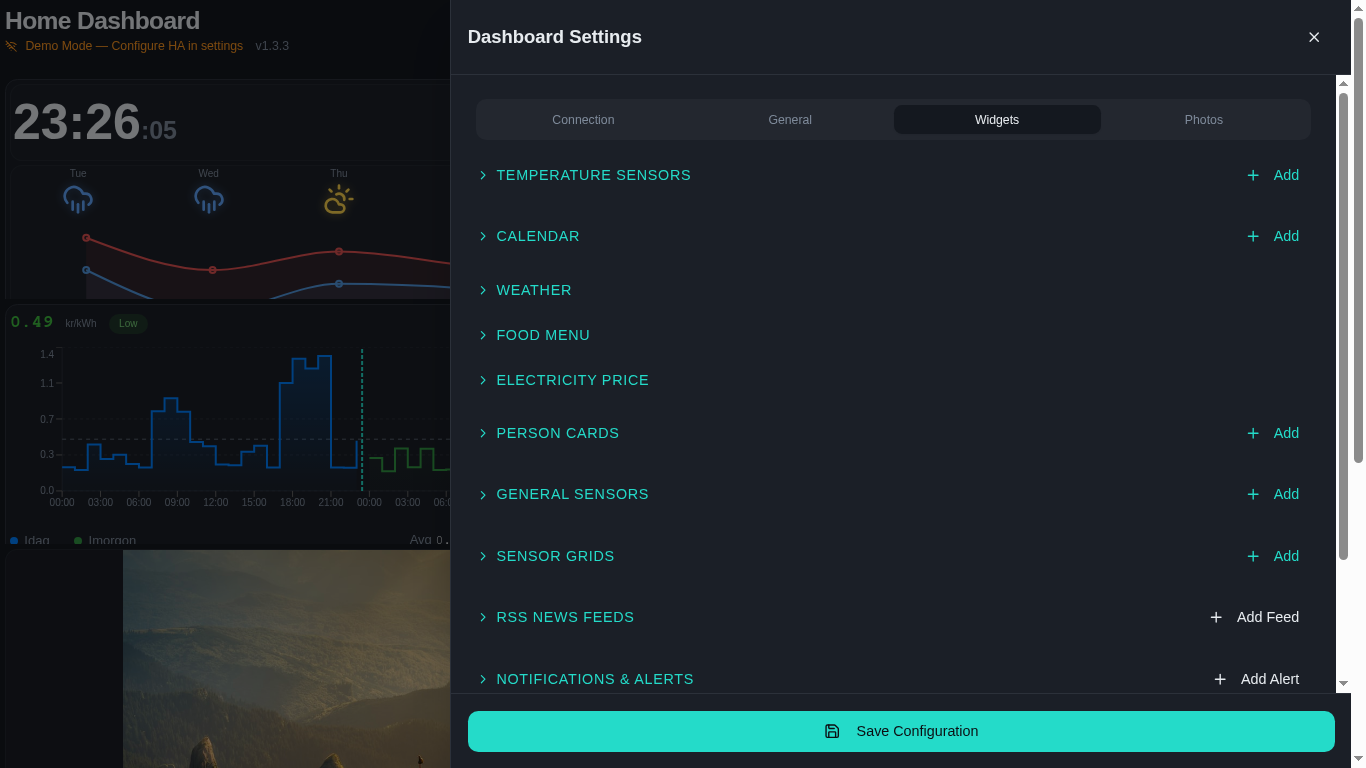Image resolution: width=1366 pixels, height=768 pixels.
Task: Expand the General Sensors section chevron
Action: (x=483, y=494)
